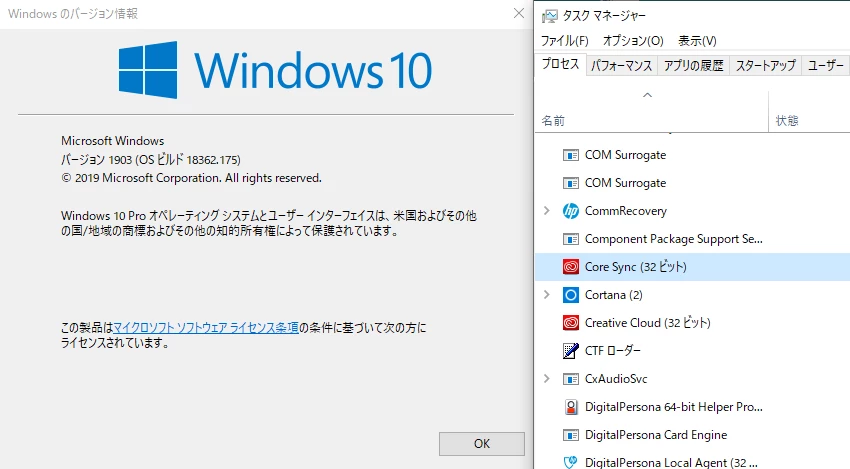
Task: Click the second COM Surrogate icon
Action: click(x=570, y=183)
